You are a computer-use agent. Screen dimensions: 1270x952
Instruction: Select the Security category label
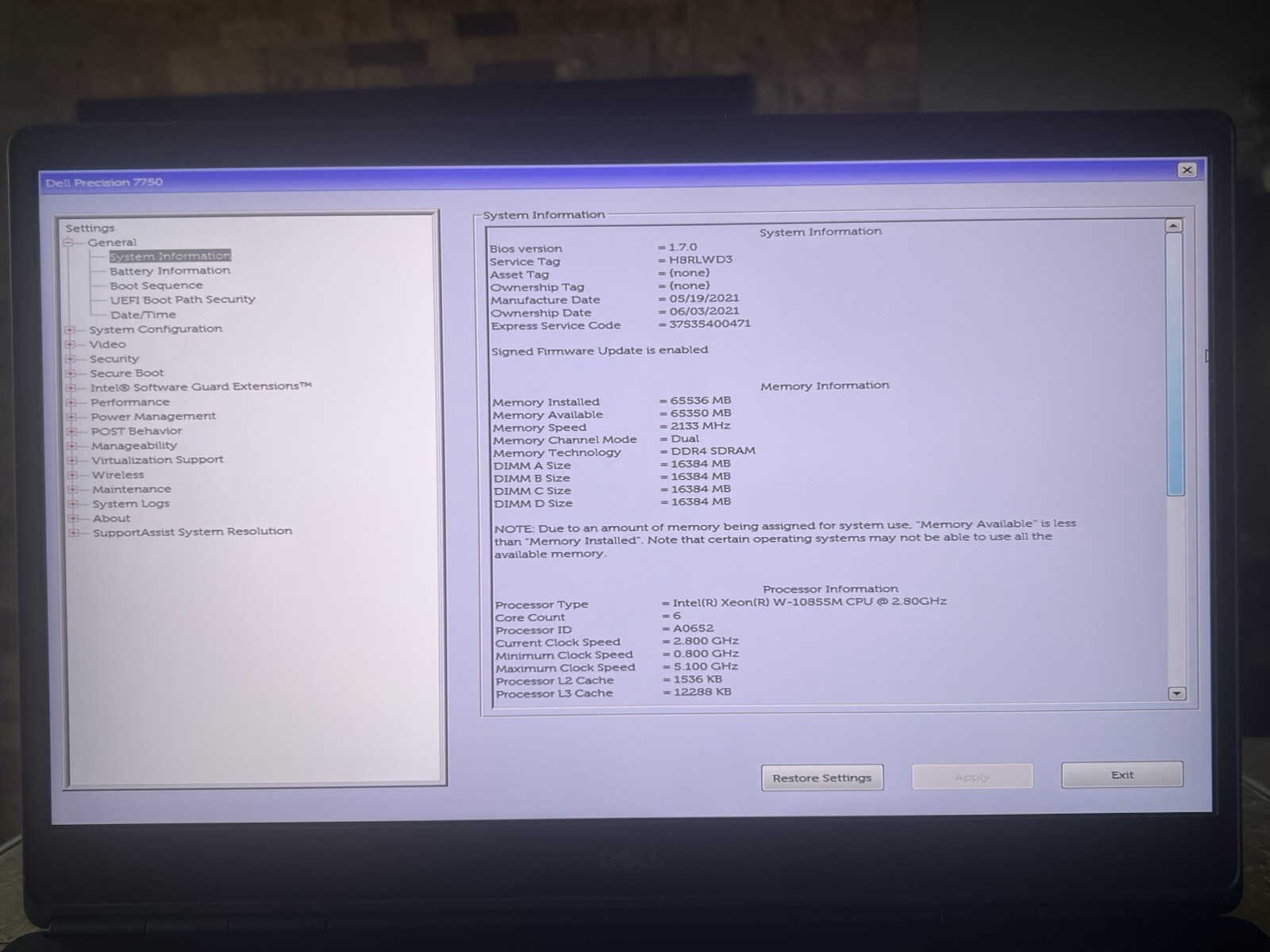[x=114, y=359]
